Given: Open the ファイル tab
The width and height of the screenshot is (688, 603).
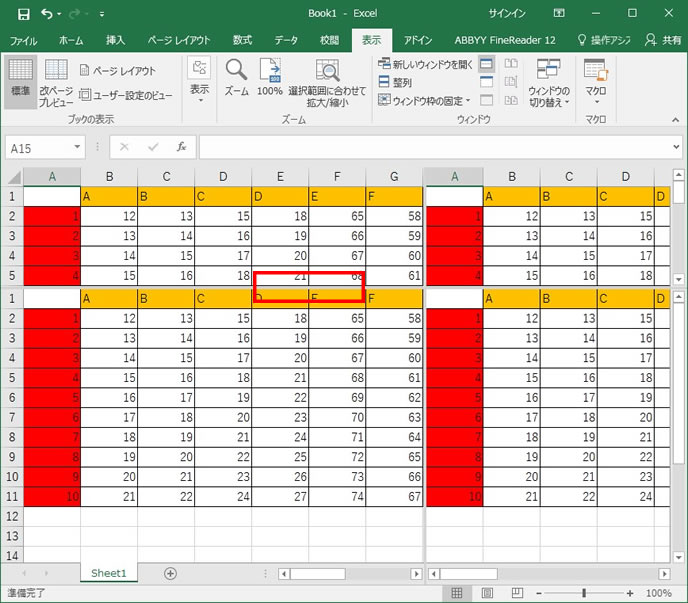Looking at the screenshot, I should coord(24,40).
